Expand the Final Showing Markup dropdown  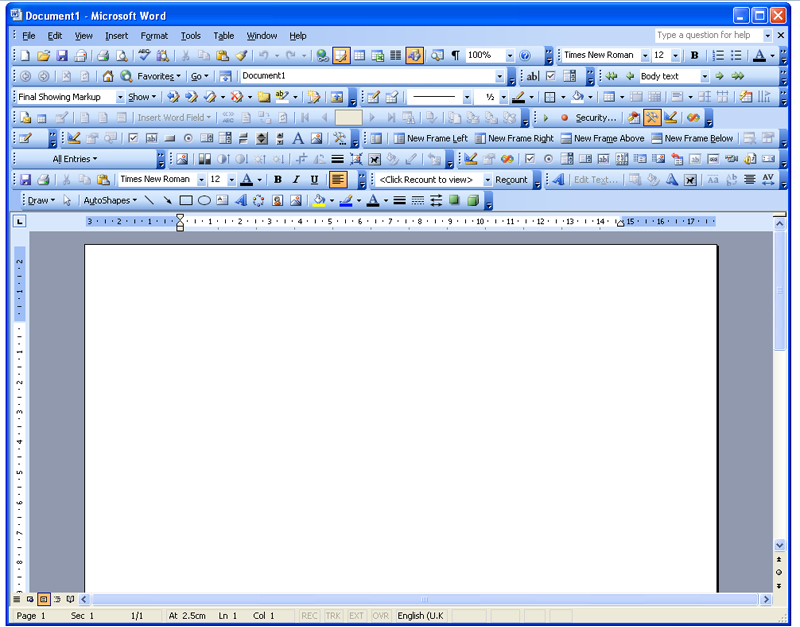120,97
